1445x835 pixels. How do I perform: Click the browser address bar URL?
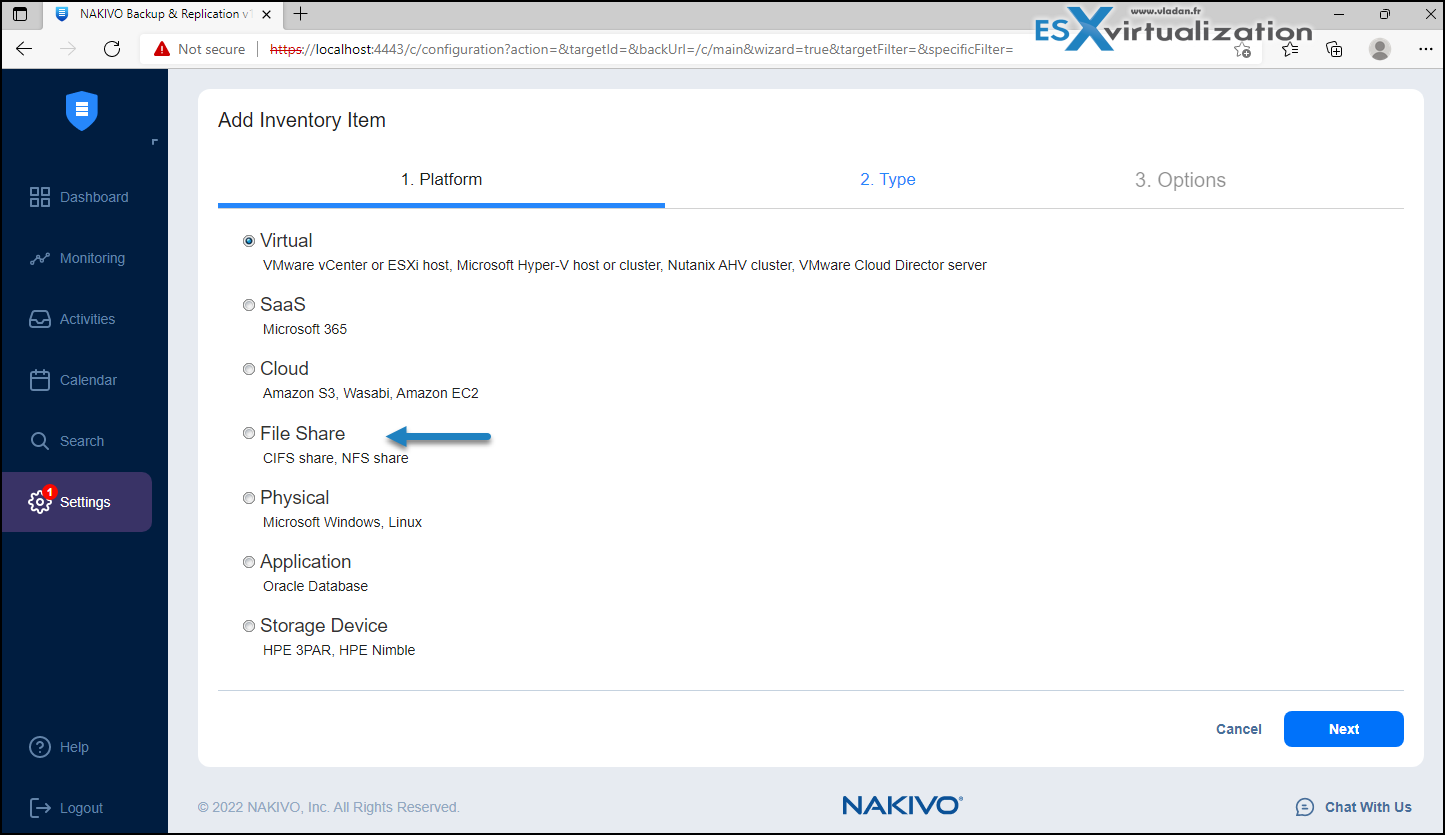click(641, 49)
